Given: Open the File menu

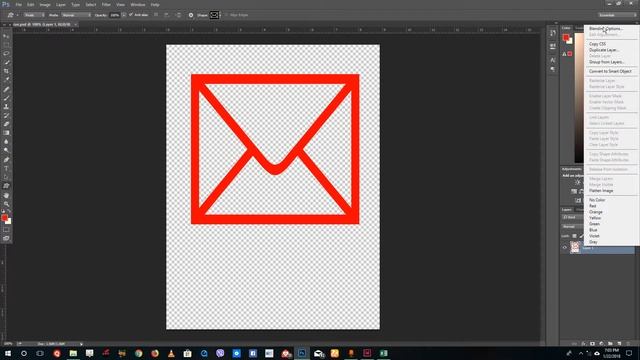Looking at the screenshot, I should click(x=18, y=4).
